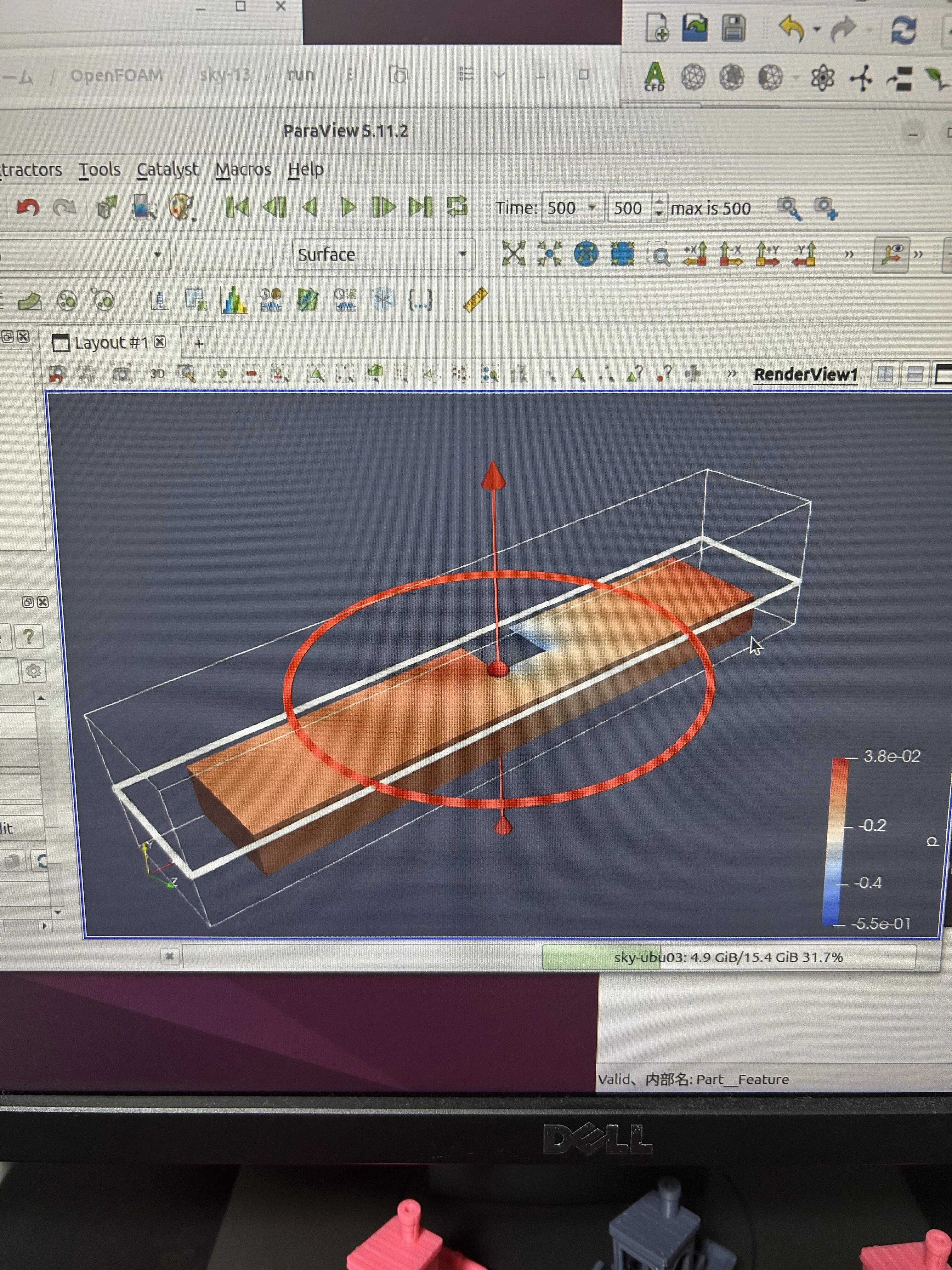Split RenderView1 horizontally
The width and height of the screenshot is (952, 1270).
pyautogui.click(x=885, y=374)
